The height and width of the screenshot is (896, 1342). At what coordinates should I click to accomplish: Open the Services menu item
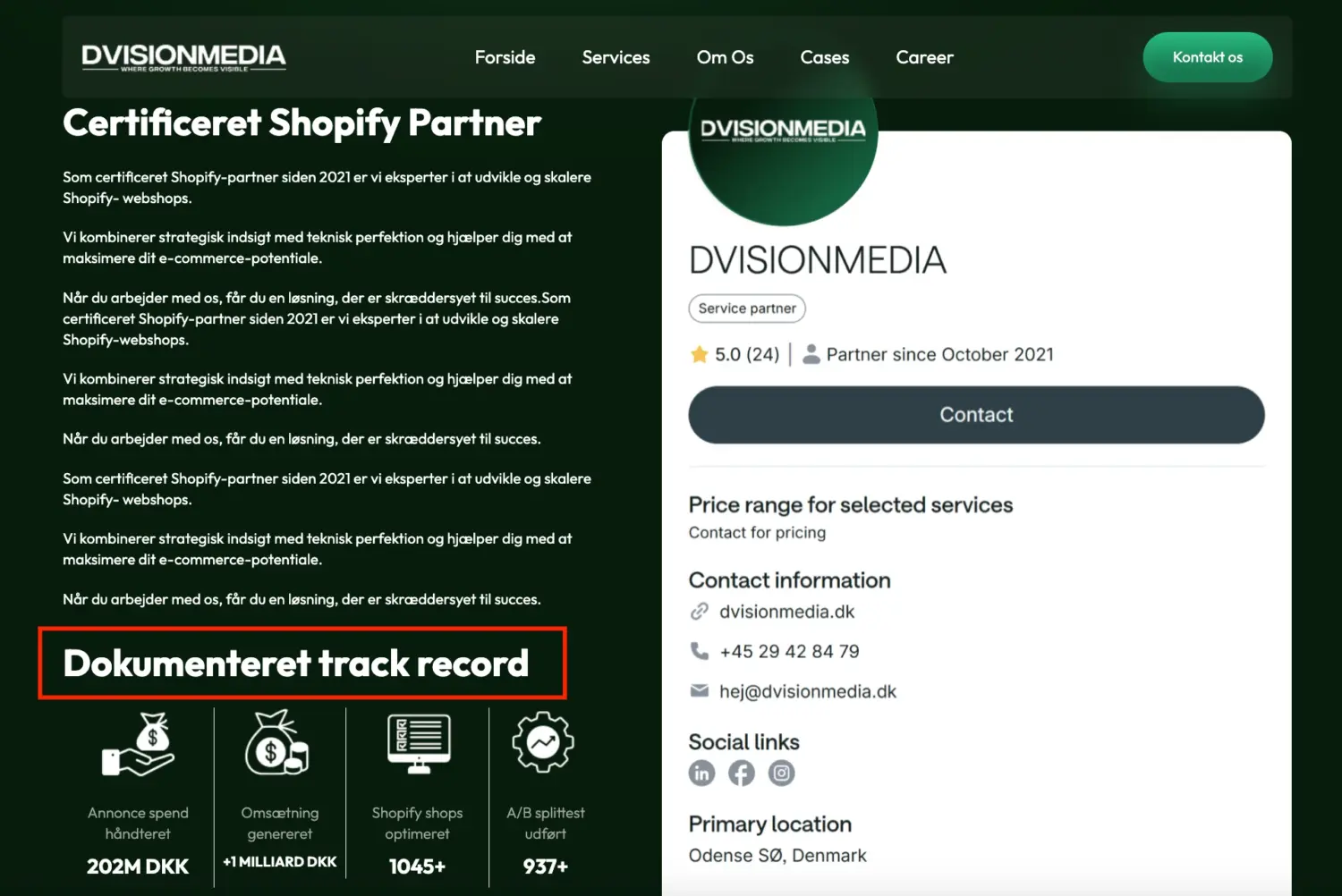click(616, 56)
